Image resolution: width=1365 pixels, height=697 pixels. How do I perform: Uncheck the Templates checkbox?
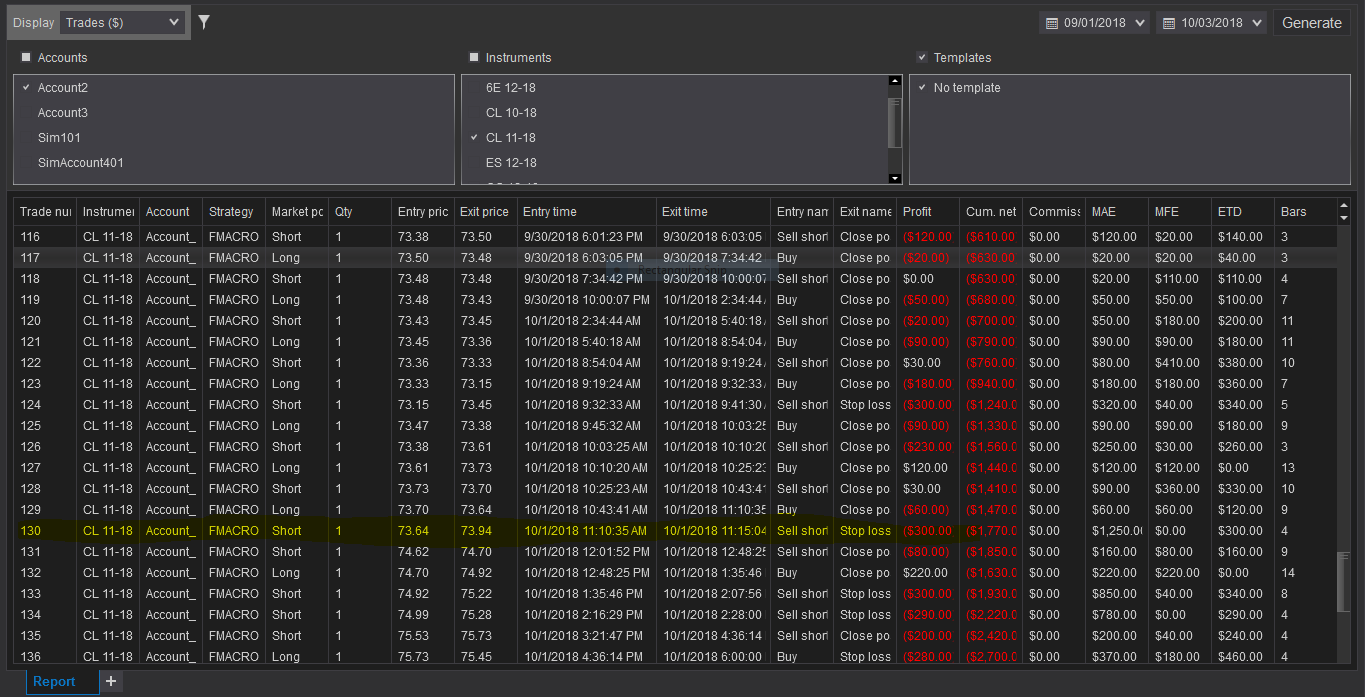click(922, 58)
